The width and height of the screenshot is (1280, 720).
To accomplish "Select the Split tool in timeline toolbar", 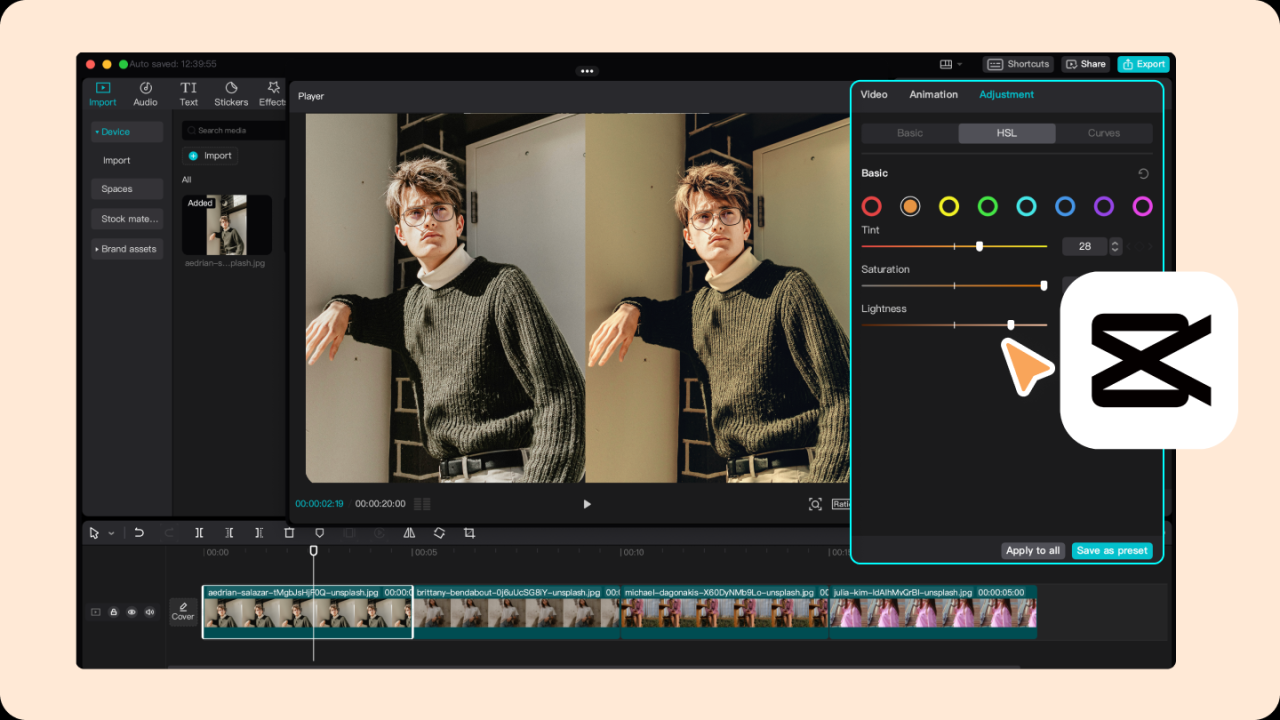I will click(x=200, y=533).
